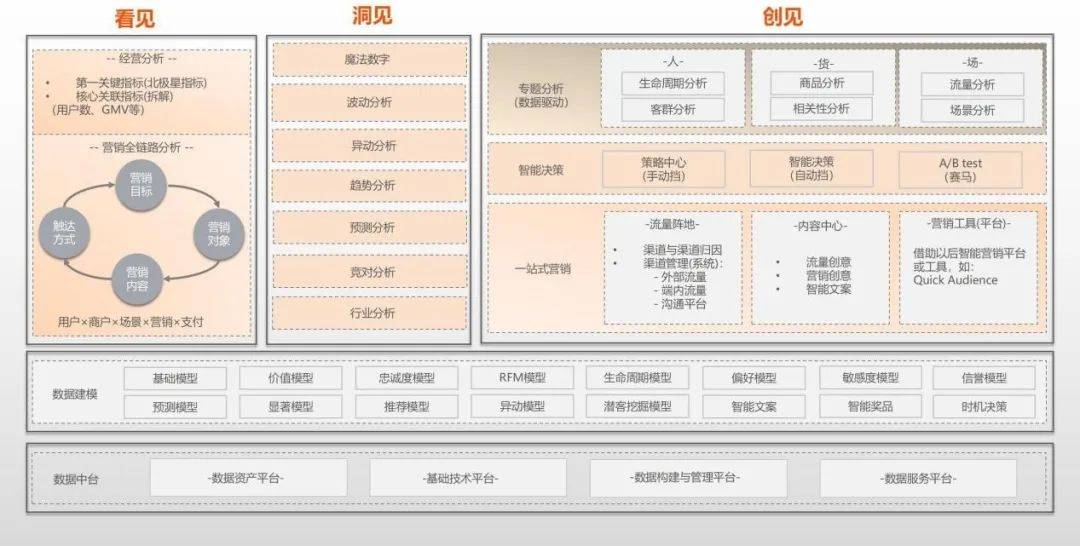This screenshot has height=546, width=1080.
Task: Select the 创见 section heading
Action: pyautogui.click(x=782, y=16)
